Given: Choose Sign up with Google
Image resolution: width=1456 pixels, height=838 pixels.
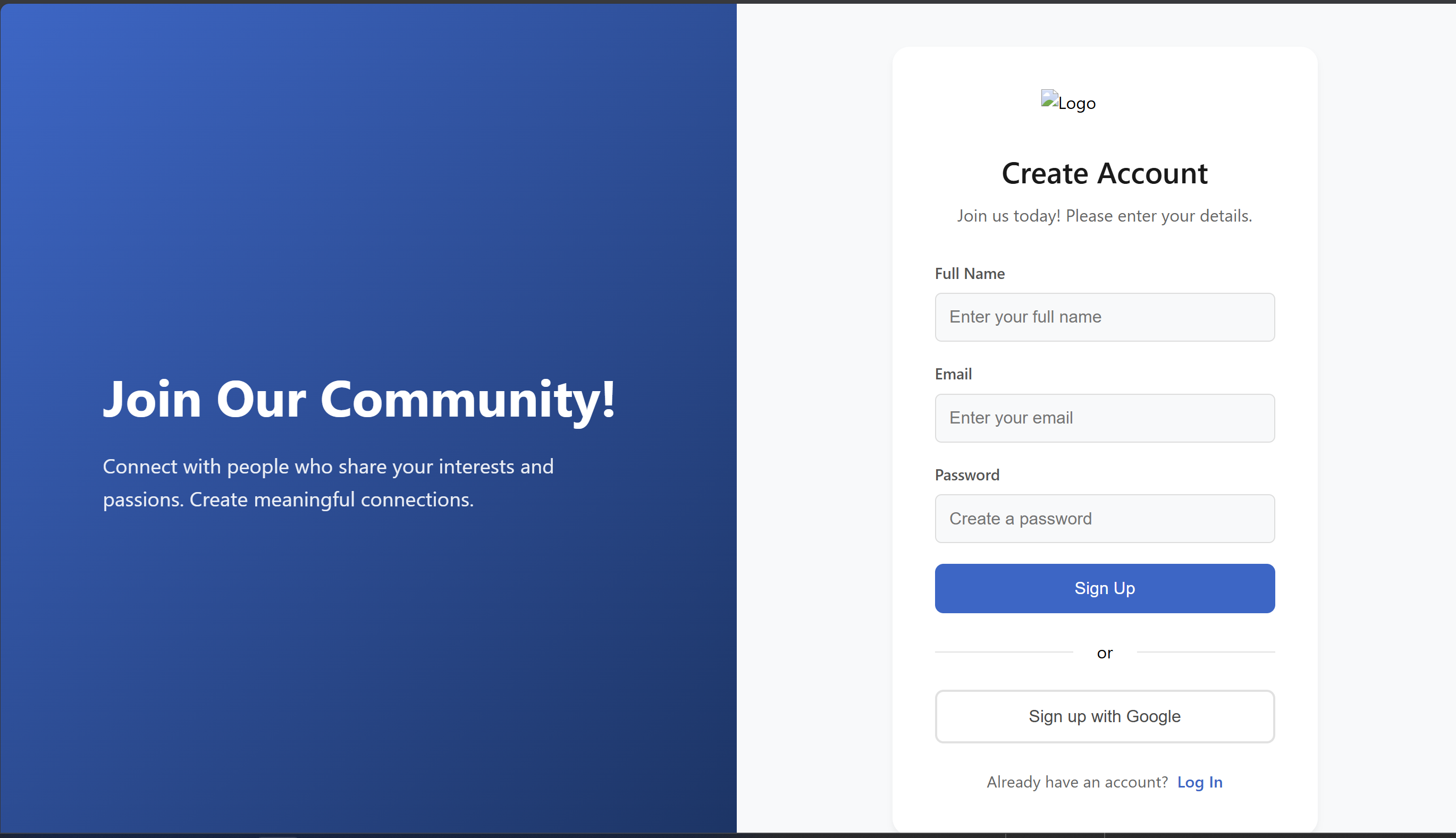Looking at the screenshot, I should [x=1104, y=716].
